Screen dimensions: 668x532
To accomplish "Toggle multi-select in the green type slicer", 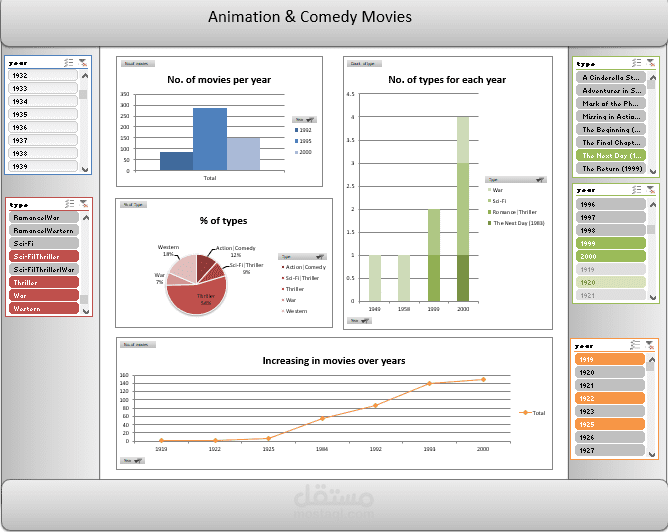I will pos(636,63).
